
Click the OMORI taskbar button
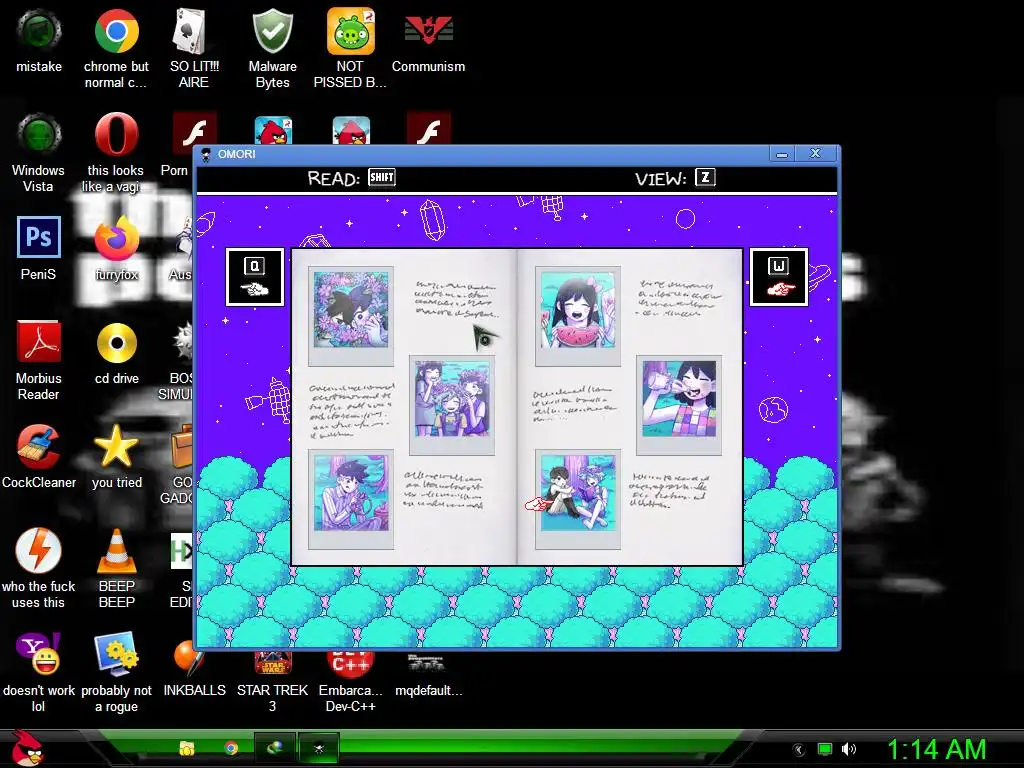[x=319, y=748]
